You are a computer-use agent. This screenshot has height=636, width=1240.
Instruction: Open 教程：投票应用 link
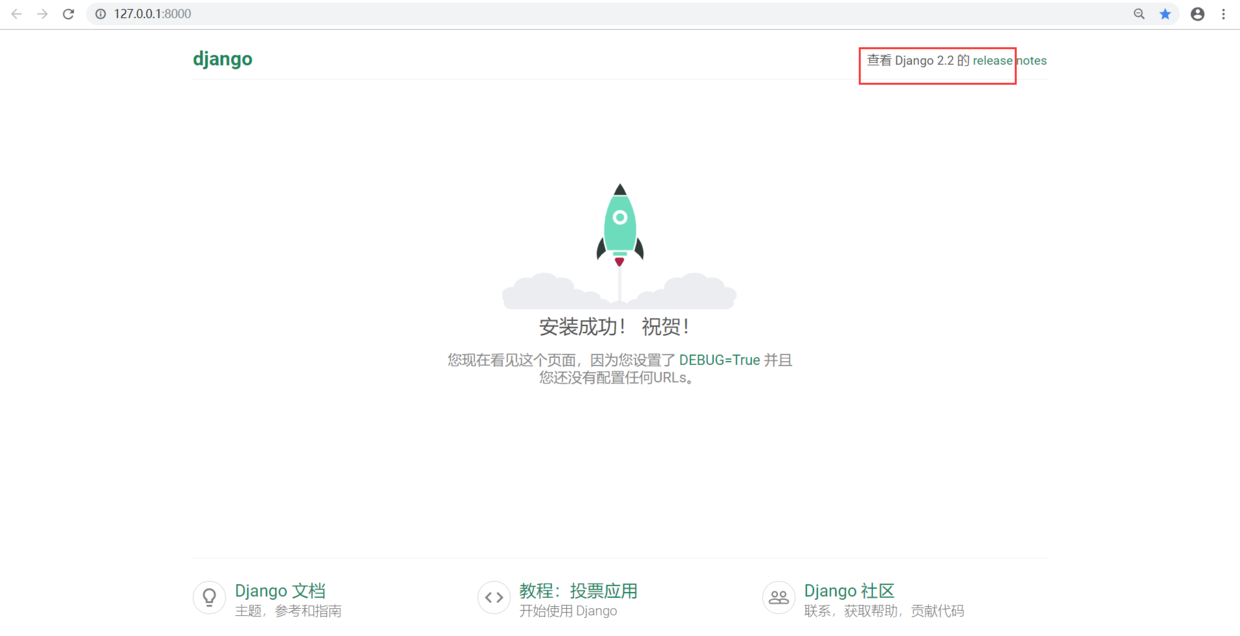(578, 591)
